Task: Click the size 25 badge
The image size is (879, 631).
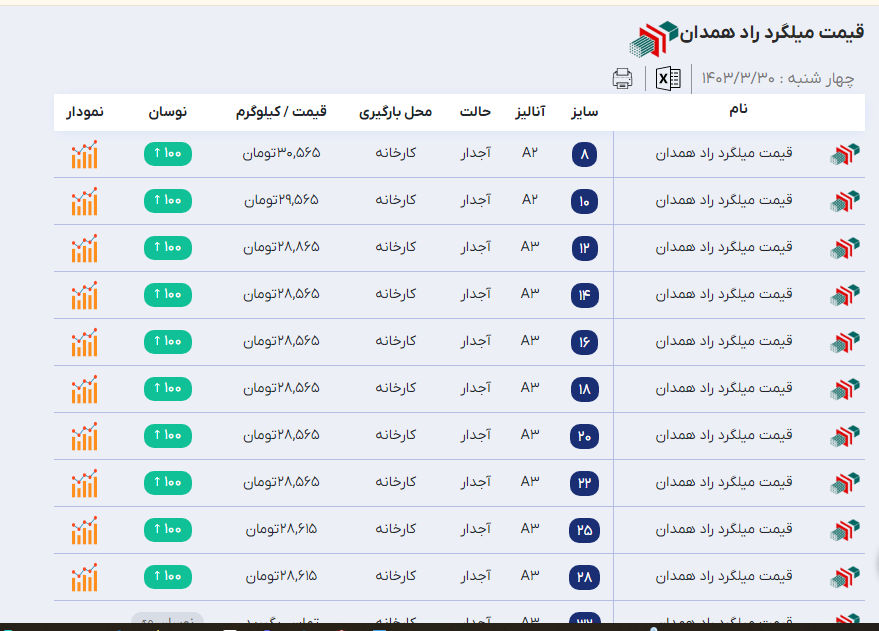Action: pyautogui.click(x=584, y=530)
